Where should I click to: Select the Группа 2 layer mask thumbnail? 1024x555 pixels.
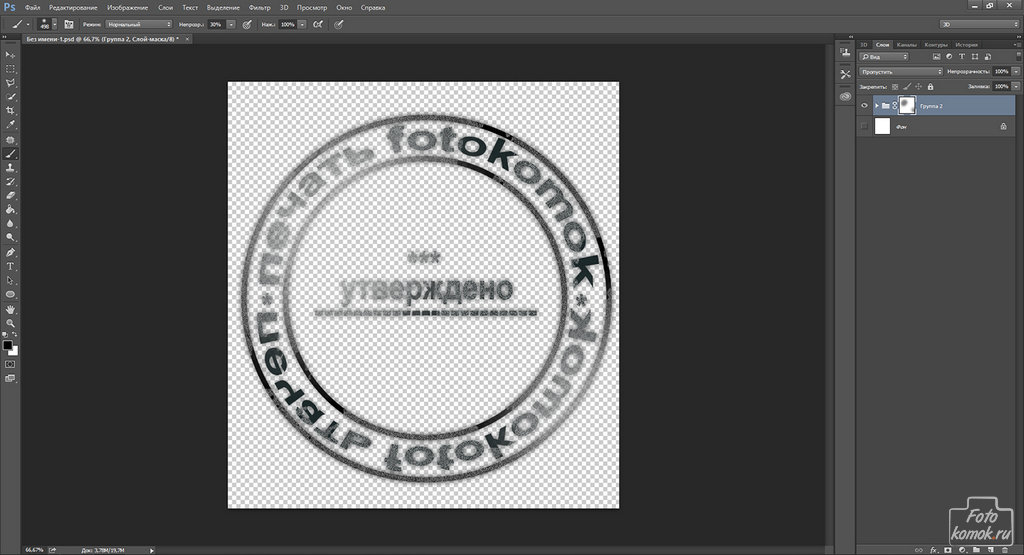coord(907,105)
